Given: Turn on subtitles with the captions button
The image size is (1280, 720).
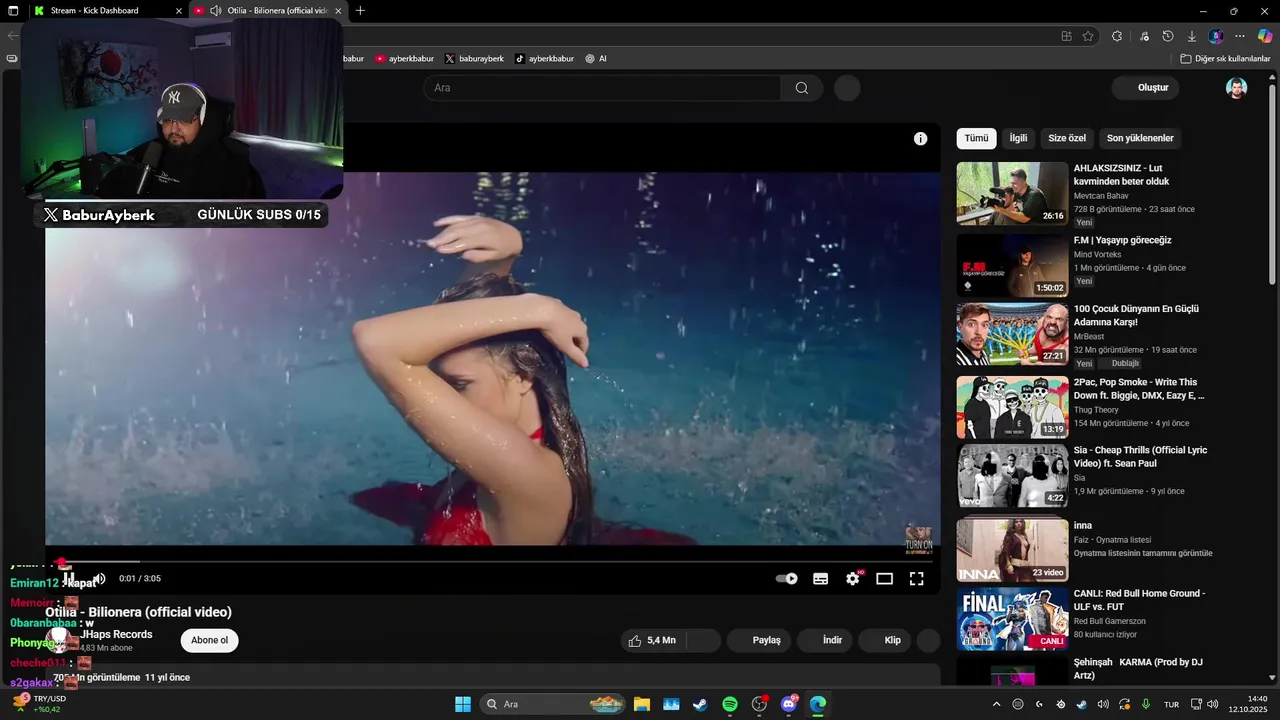Looking at the screenshot, I should click(x=820, y=578).
